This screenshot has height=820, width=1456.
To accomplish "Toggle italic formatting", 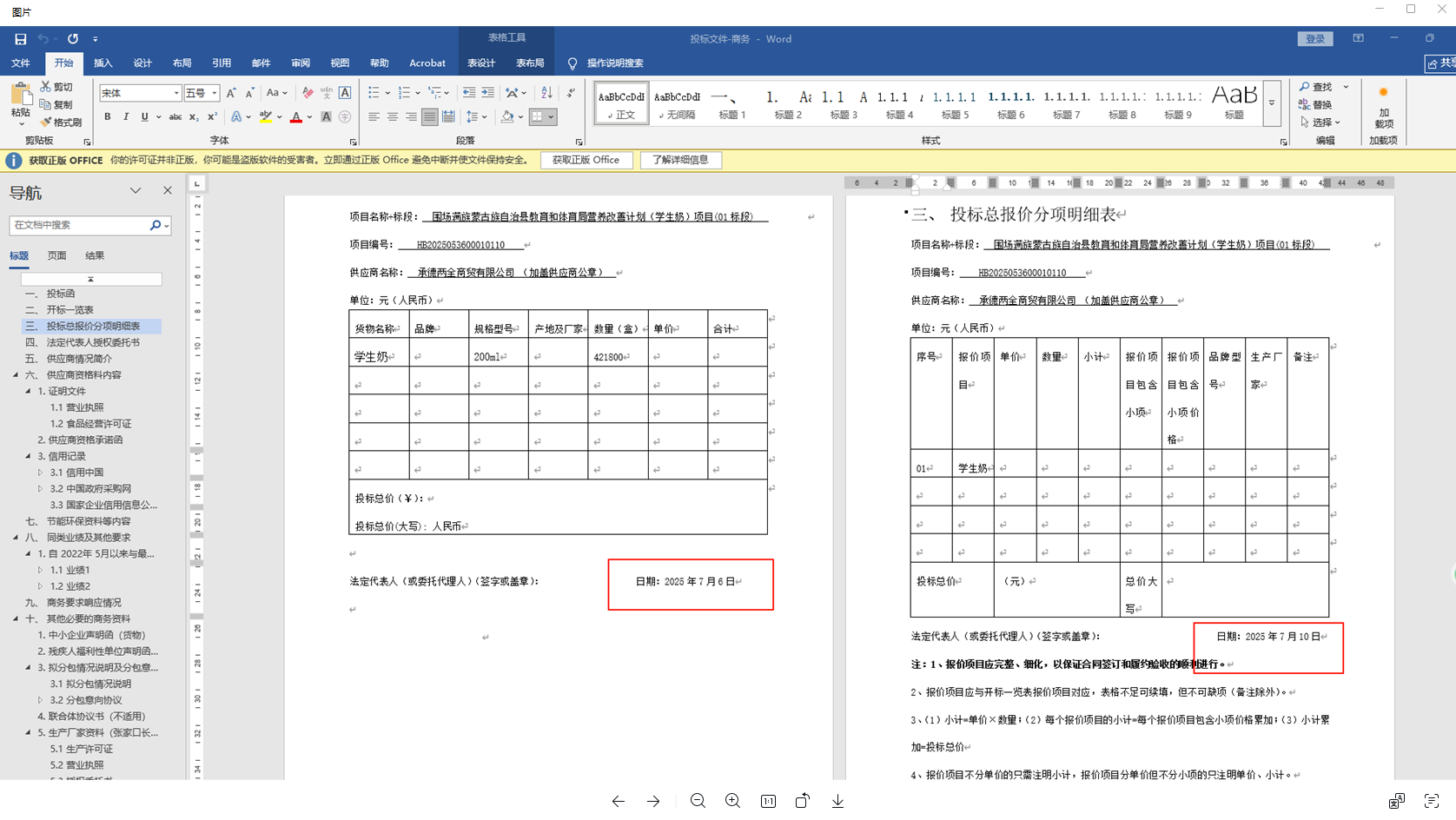I will [126, 116].
